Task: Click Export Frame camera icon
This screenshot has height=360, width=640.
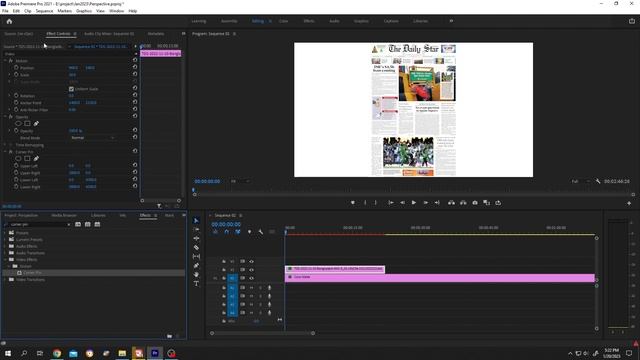Action: [x=475, y=202]
